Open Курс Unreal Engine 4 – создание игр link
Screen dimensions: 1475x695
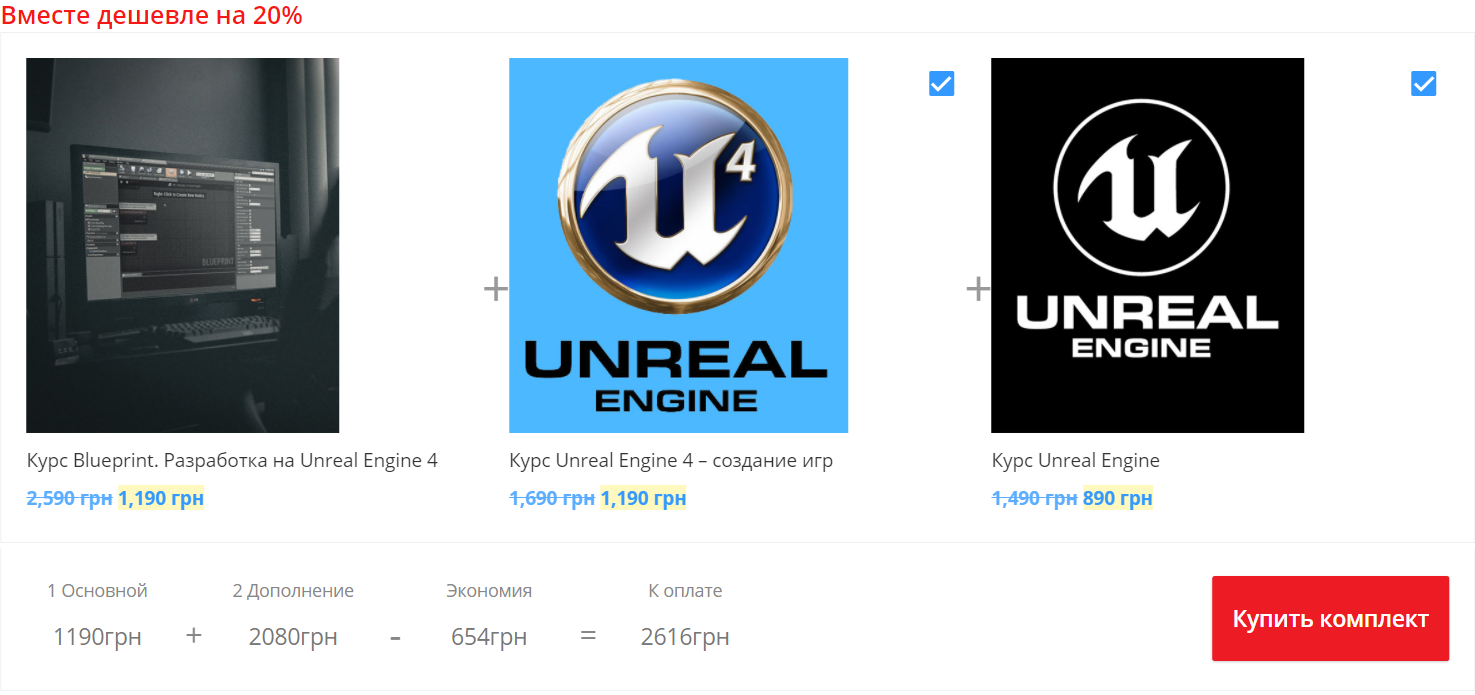click(x=671, y=461)
